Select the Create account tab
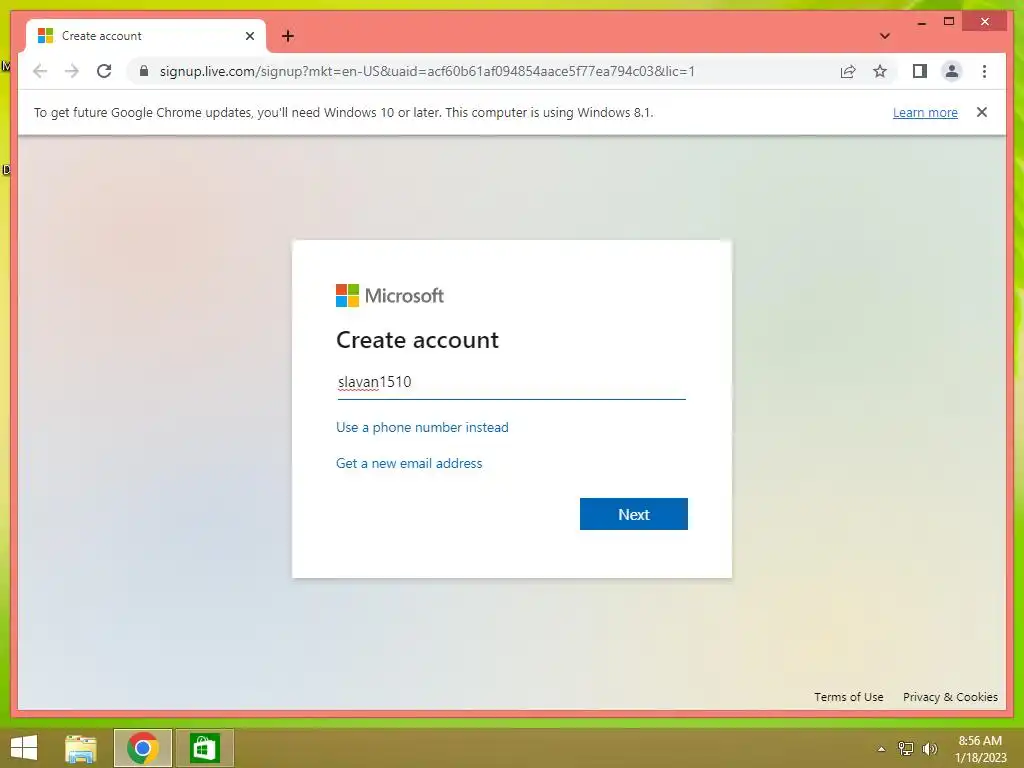1024x768 pixels. [146, 36]
